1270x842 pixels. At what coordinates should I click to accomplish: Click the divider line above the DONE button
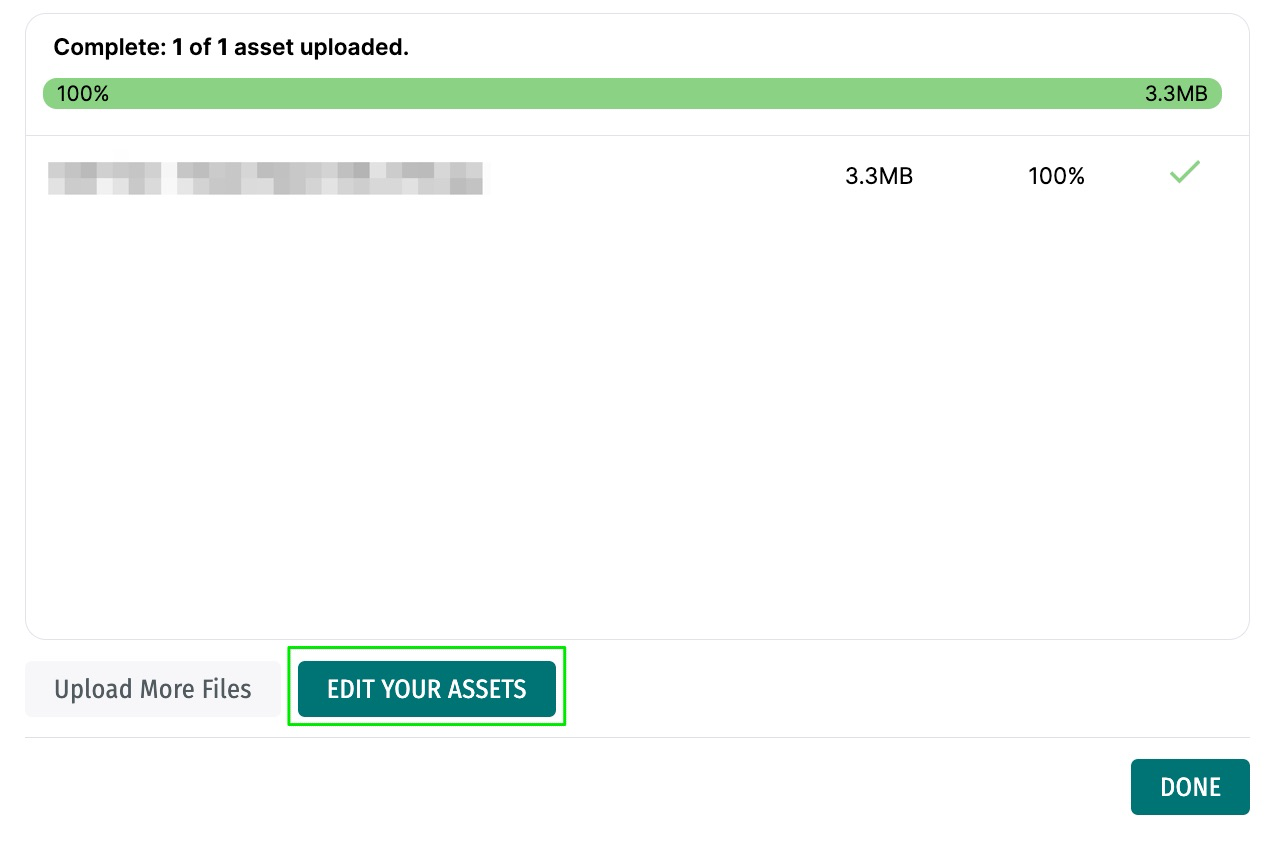coord(636,738)
